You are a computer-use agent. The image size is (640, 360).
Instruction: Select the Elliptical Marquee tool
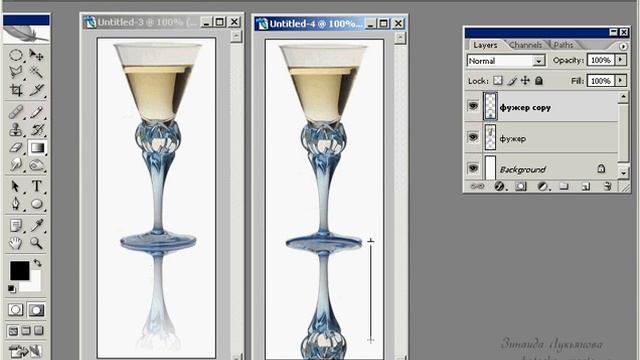coord(16,55)
